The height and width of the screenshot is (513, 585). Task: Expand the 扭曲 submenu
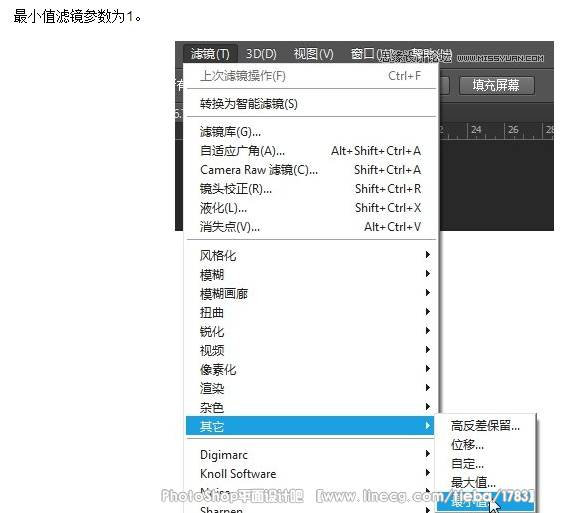(x=311, y=313)
